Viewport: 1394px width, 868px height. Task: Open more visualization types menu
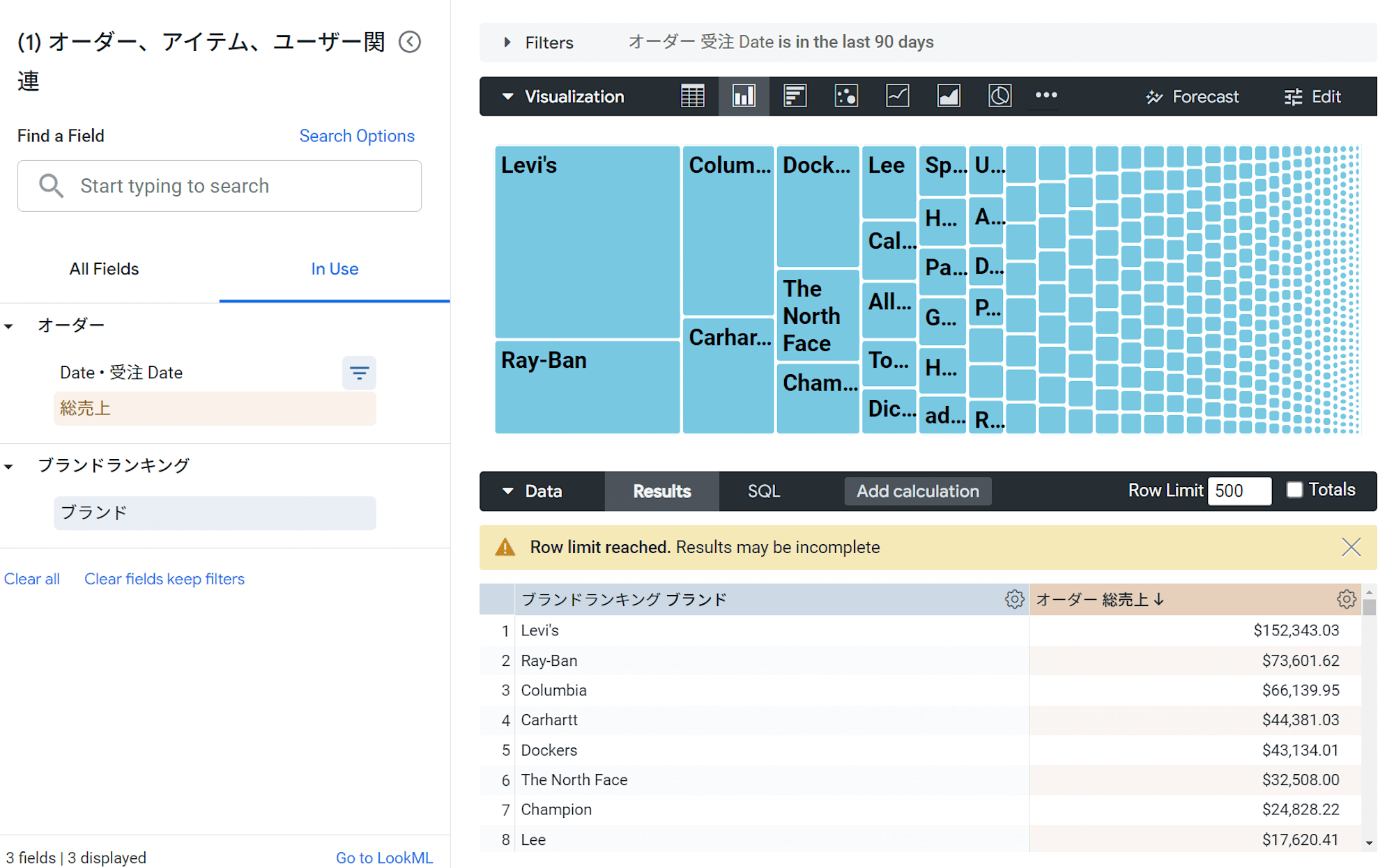[x=1046, y=95]
